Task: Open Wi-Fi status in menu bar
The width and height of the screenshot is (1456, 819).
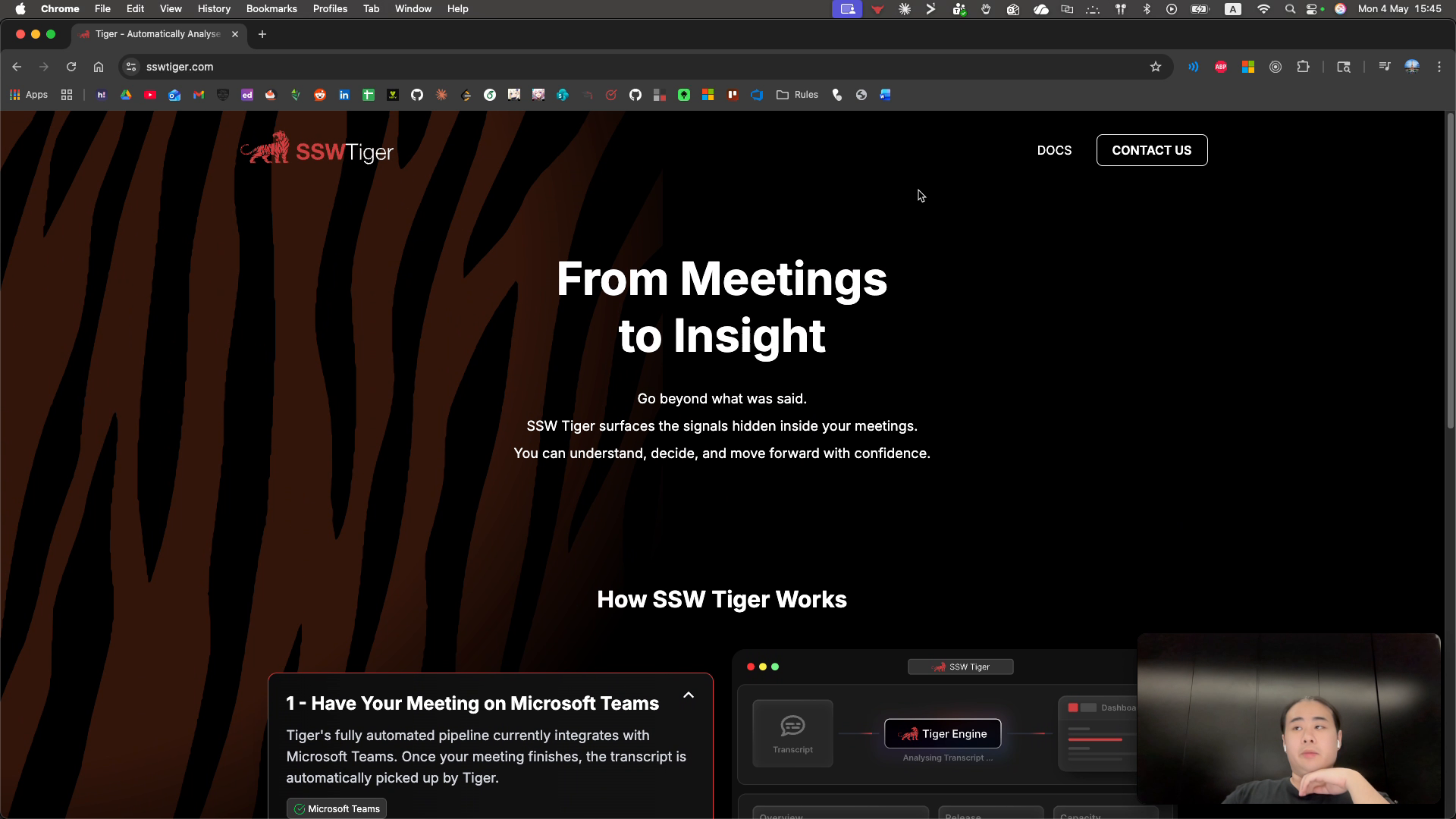Action: coord(1263,9)
